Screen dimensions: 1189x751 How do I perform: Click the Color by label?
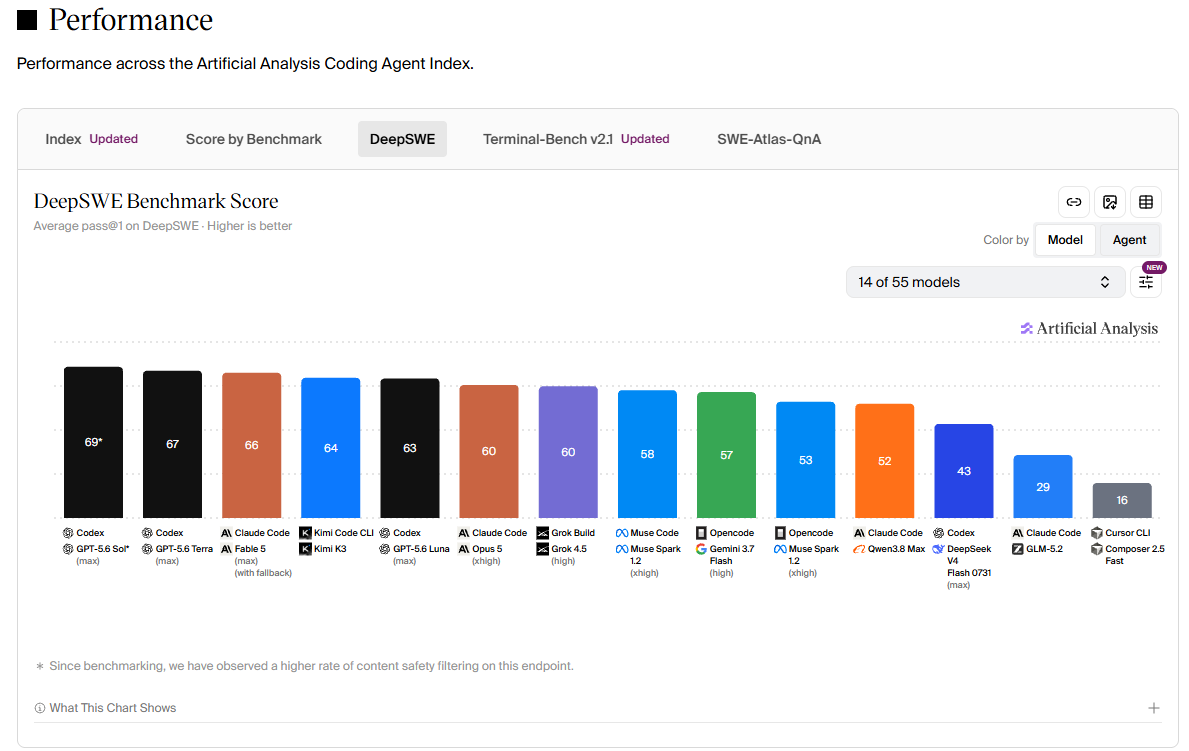(x=1005, y=240)
